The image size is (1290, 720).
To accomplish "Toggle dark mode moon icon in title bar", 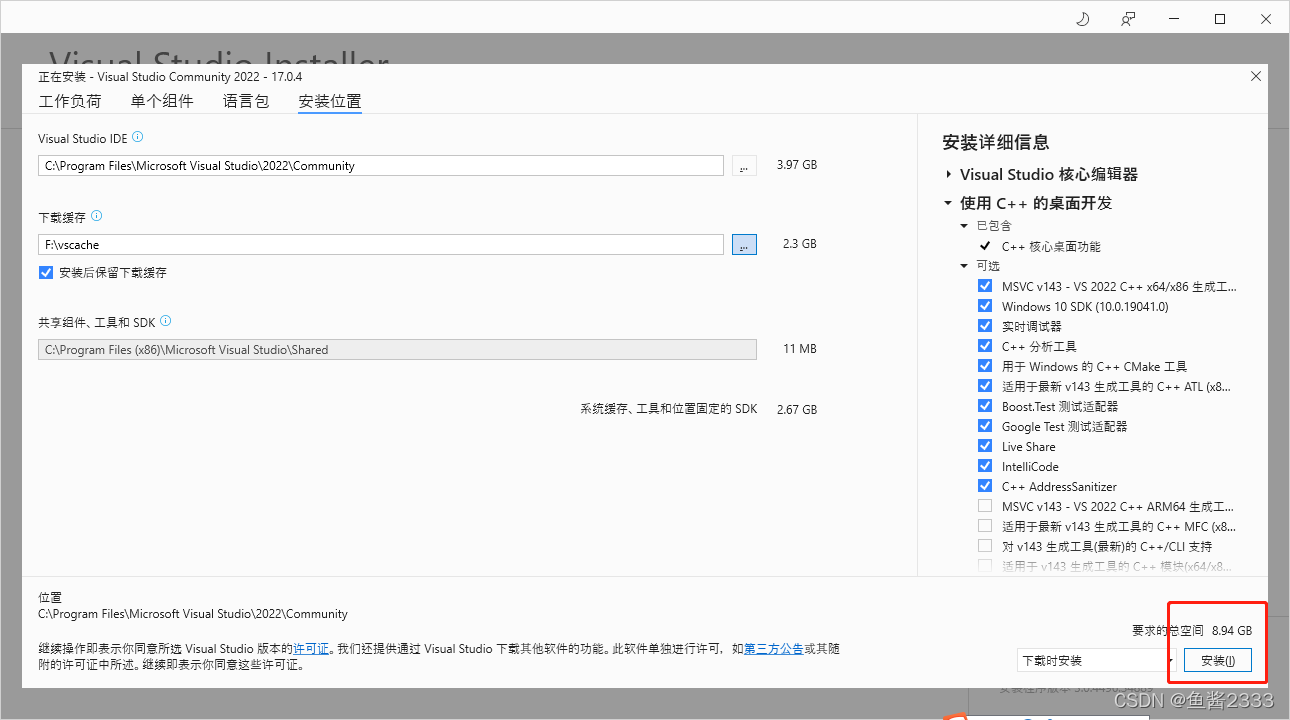I will [x=1082, y=19].
